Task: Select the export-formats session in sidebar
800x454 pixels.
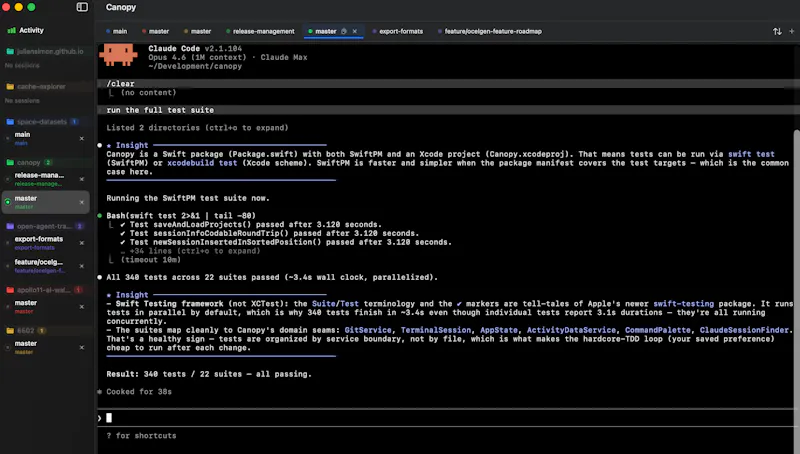Action: [x=43, y=243]
